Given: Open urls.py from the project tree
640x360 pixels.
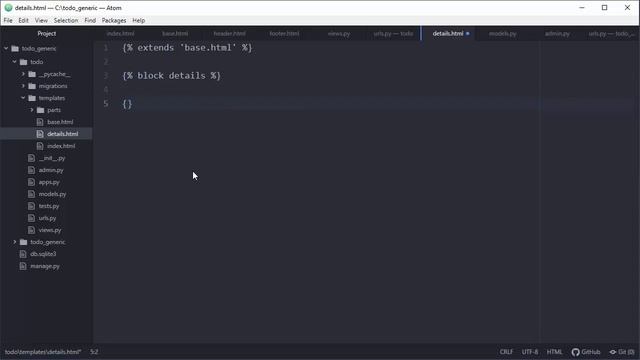Looking at the screenshot, I should (47, 218).
